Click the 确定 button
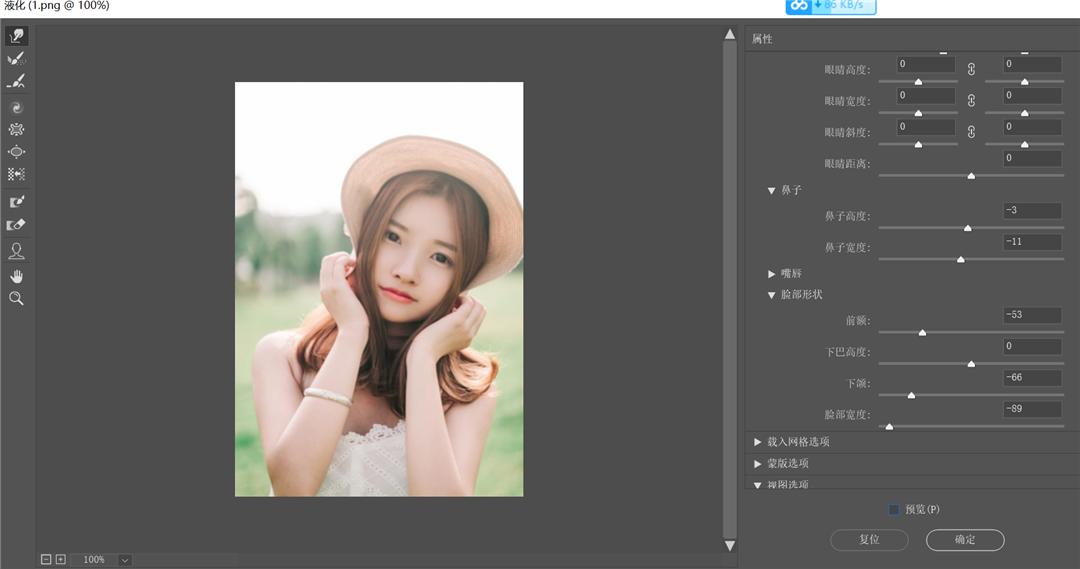This screenshot has width=1080, height=569. [964, 539]
